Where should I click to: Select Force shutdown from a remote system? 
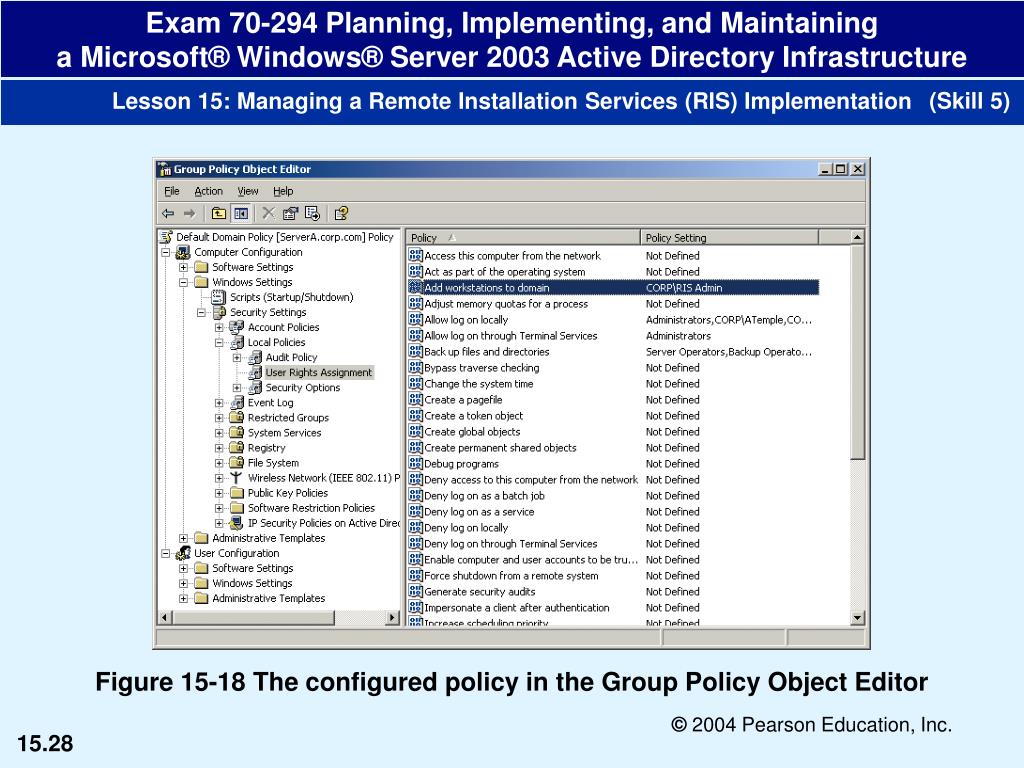pos(613,575)
